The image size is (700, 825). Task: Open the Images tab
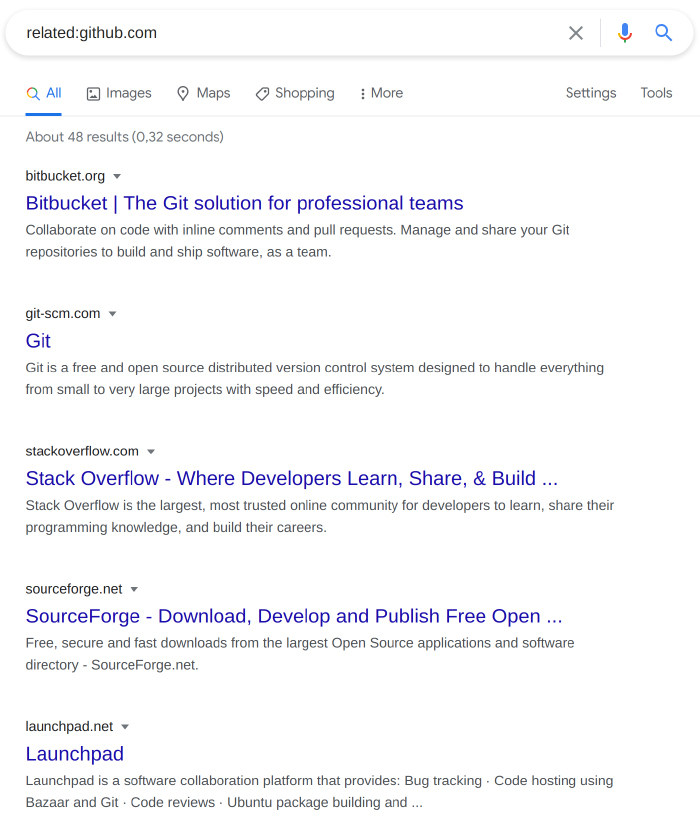click(x=119, y=93)
